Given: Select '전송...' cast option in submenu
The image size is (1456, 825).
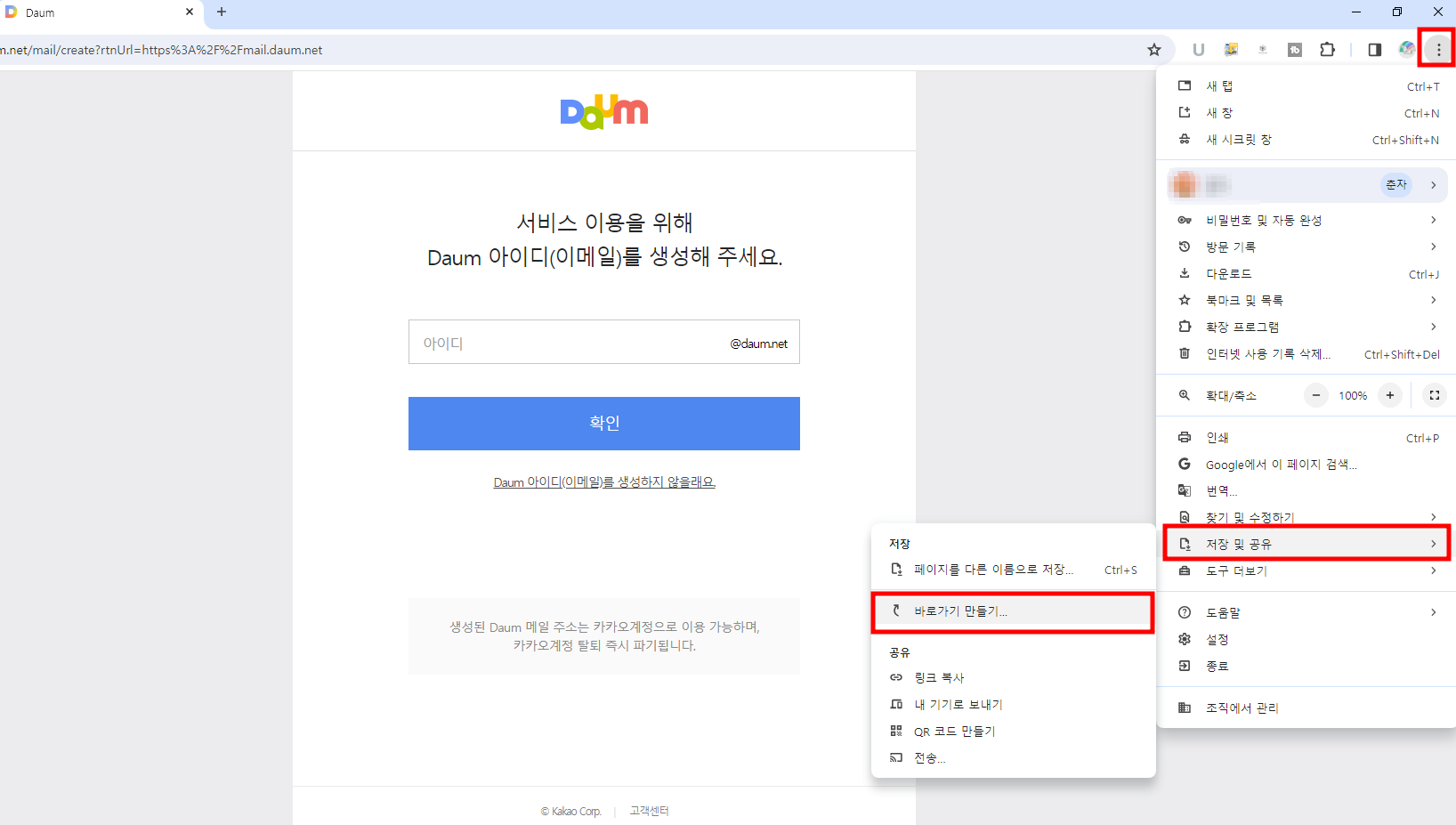Looking at the screenshot, I should point(929,757).
